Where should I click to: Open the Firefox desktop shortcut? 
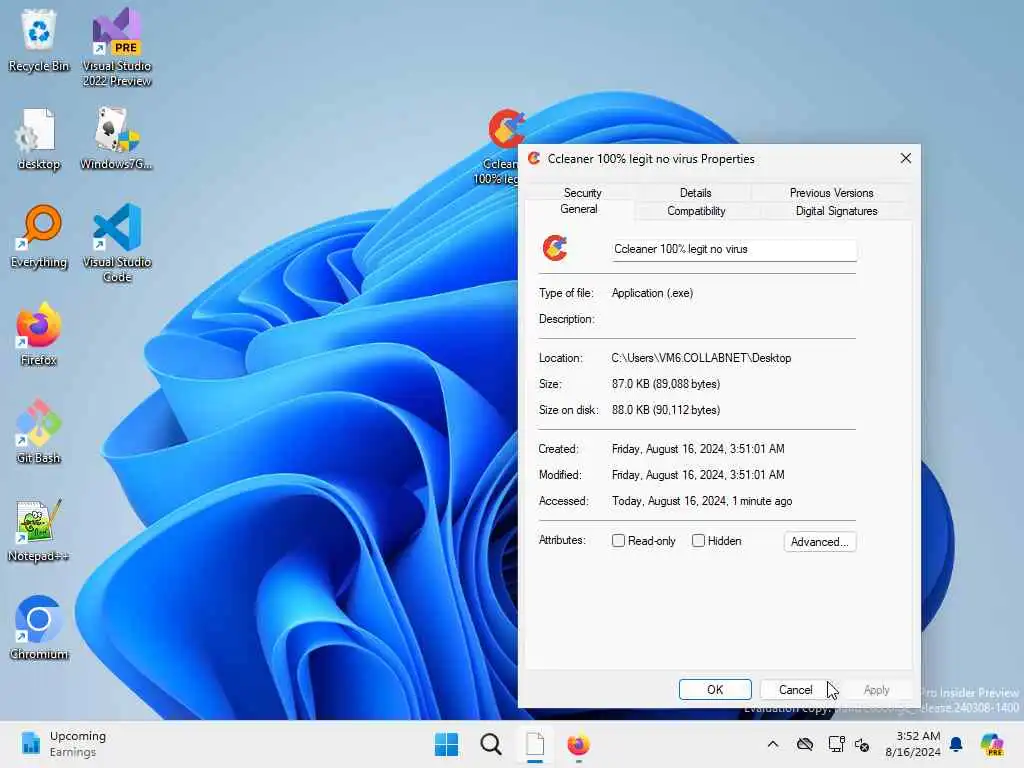pyautogui.click(x=39, y=334)
